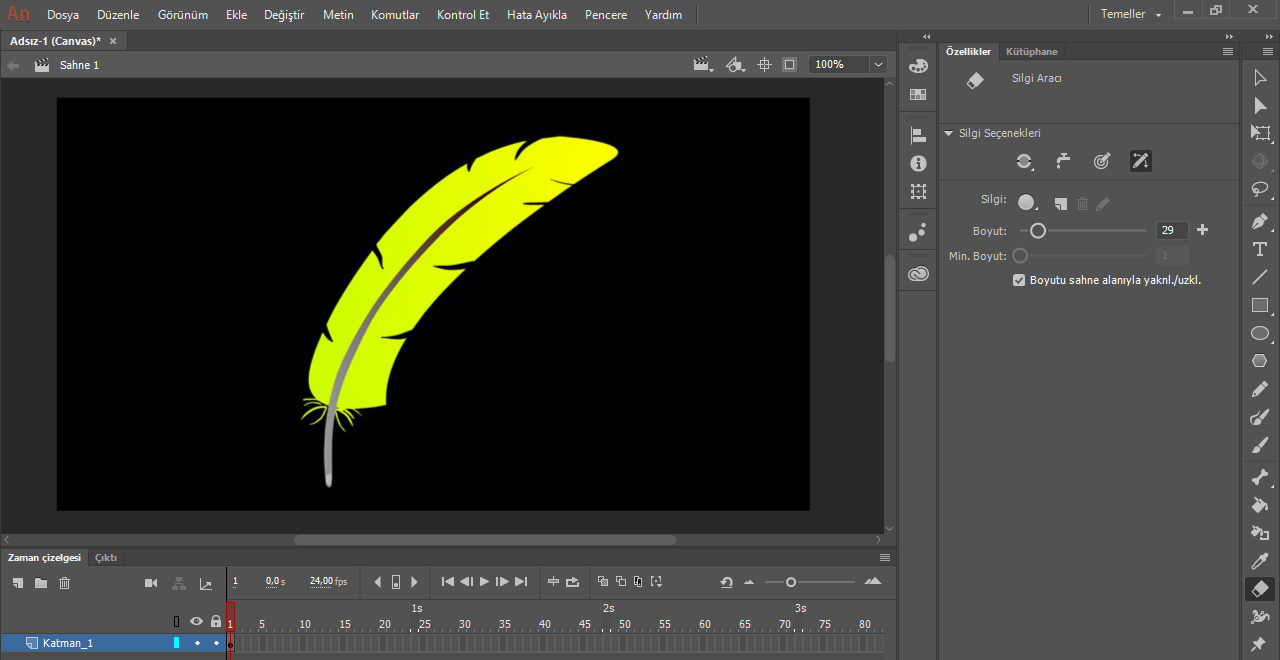Collapse the Silgi Seçenekleri section
Screen dimensions: 1280x660
[x=949, y=133]
